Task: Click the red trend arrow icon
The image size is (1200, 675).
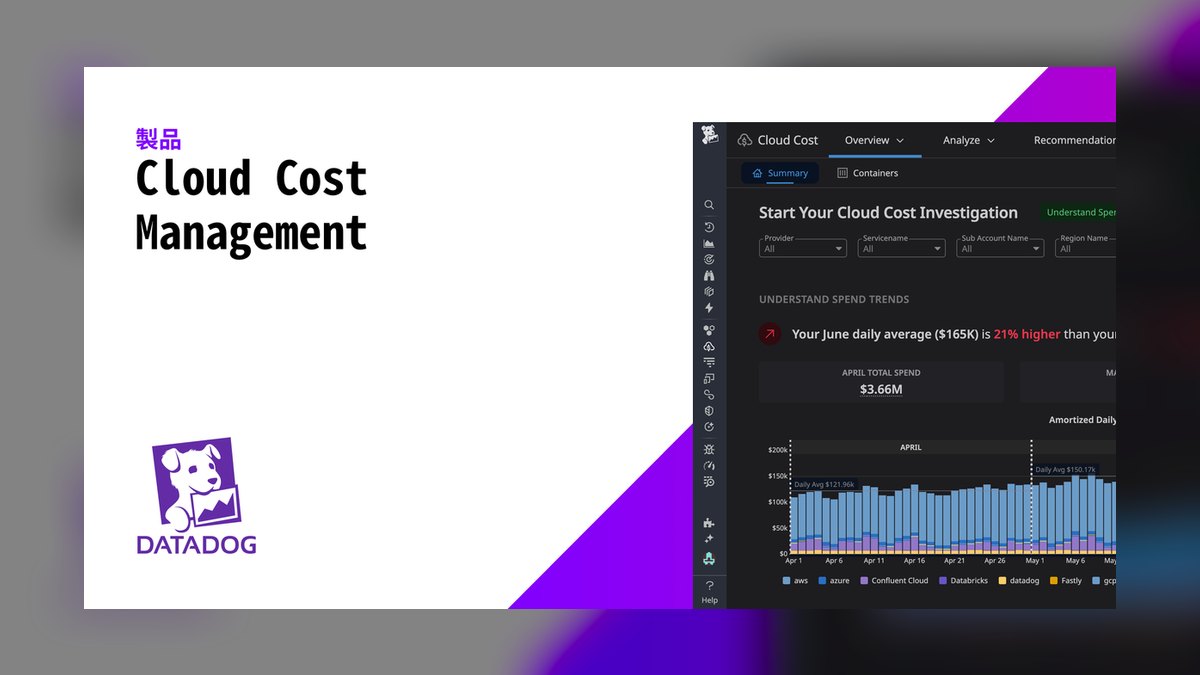Action: 769,334
